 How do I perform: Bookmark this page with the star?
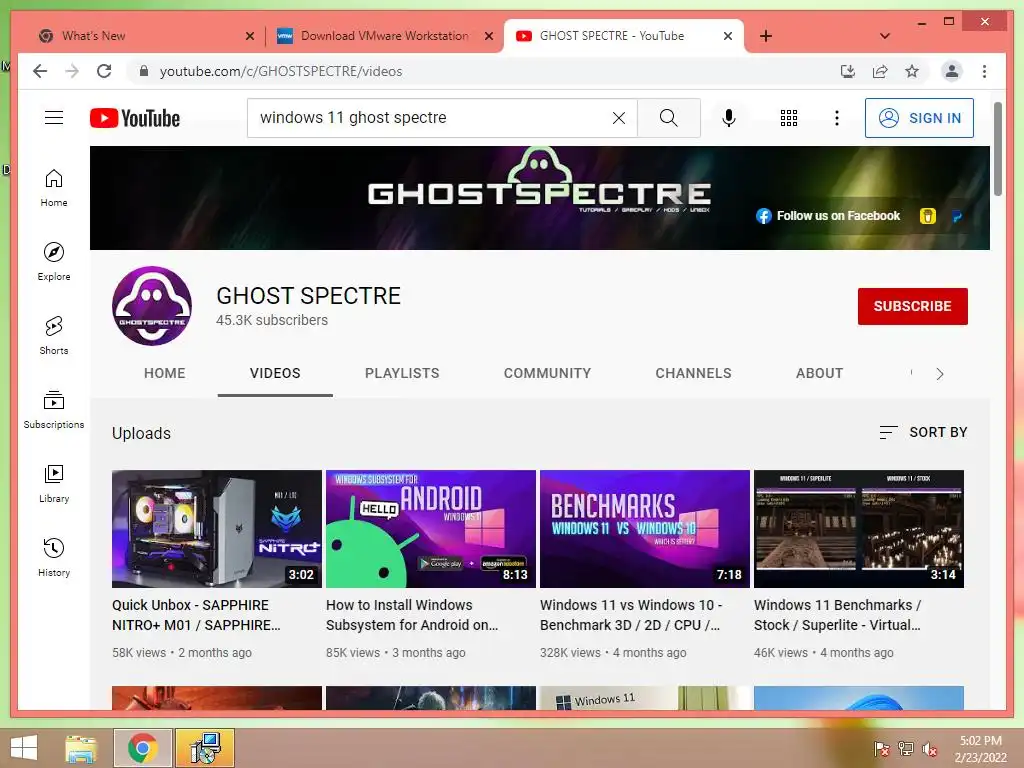912,71
